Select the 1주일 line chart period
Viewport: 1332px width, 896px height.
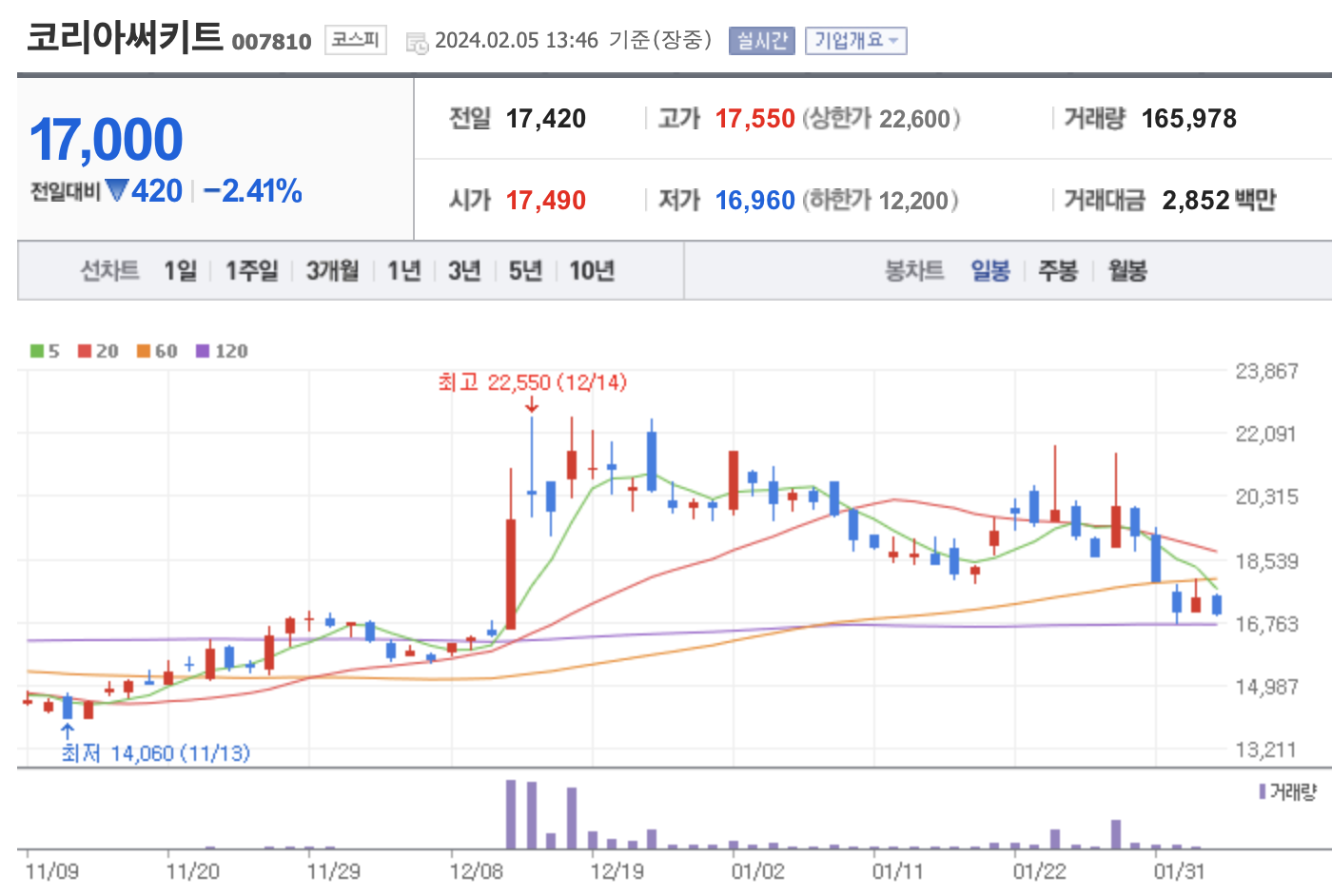251,271
